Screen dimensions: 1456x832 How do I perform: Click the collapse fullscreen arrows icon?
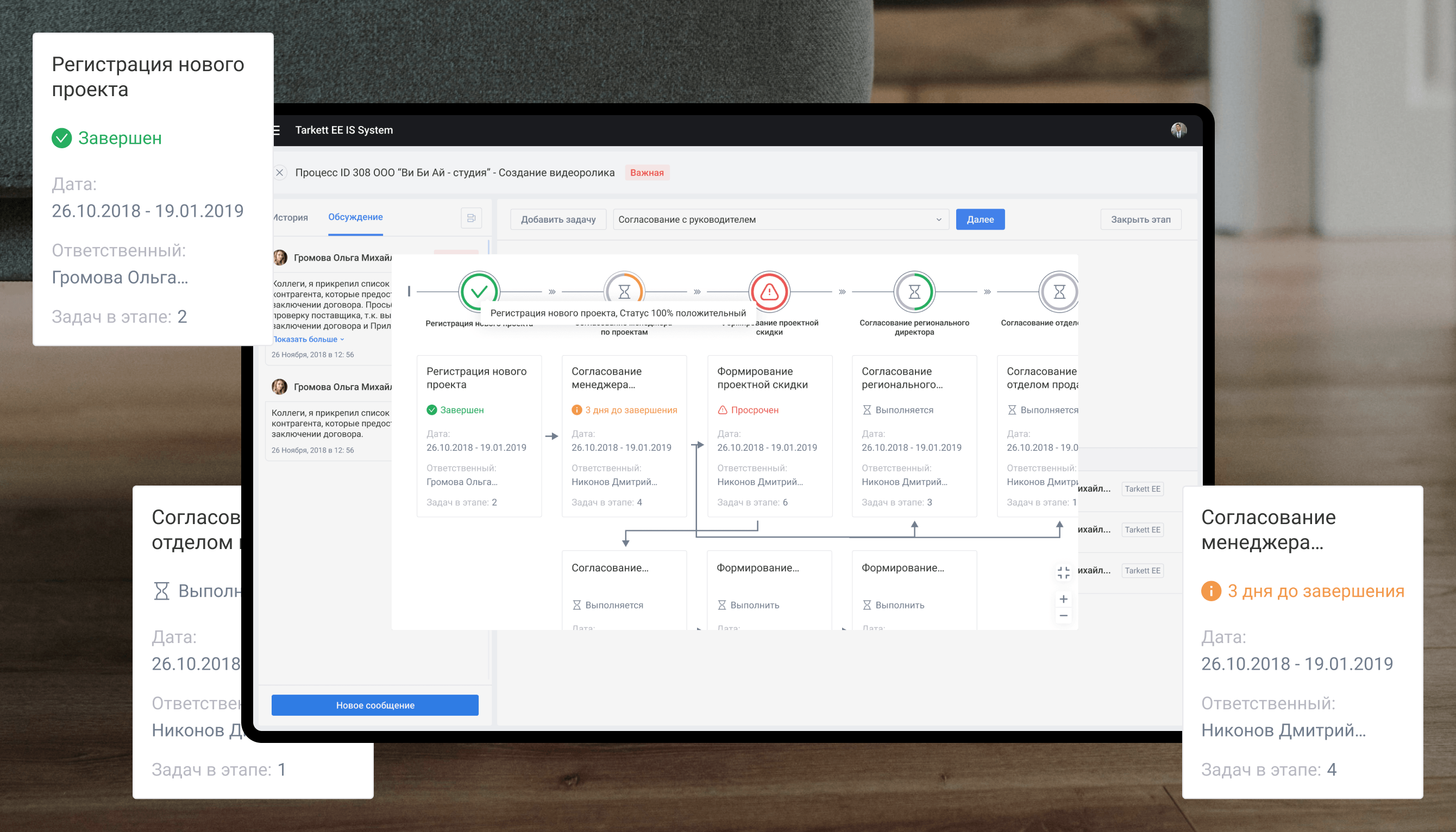[1063, 572]
